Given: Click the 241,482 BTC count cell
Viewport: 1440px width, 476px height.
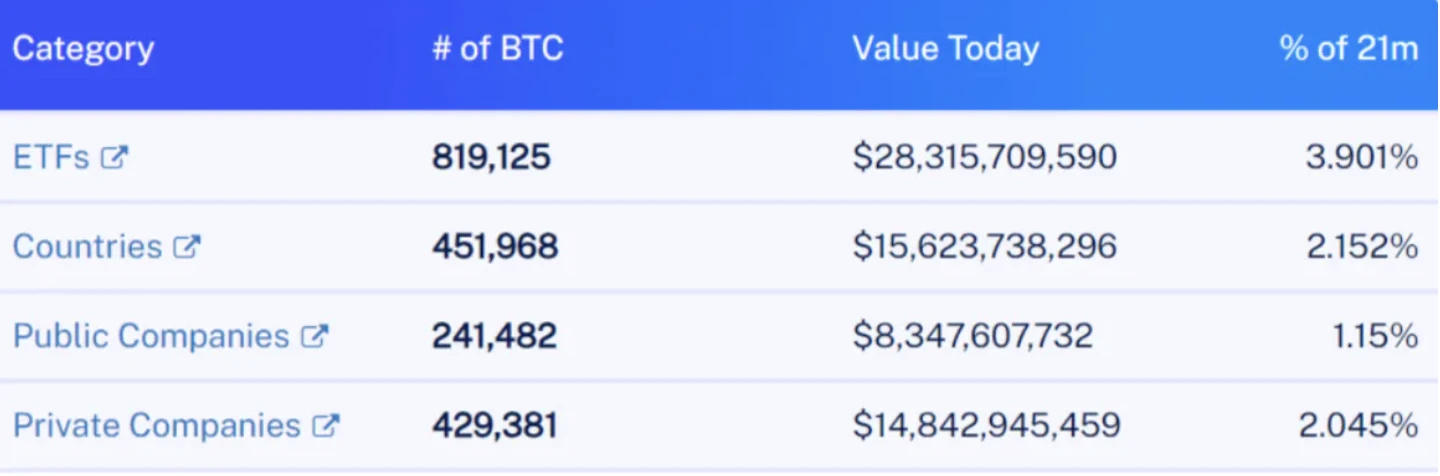Looking at the screenshot, I should tap(494, 336).
